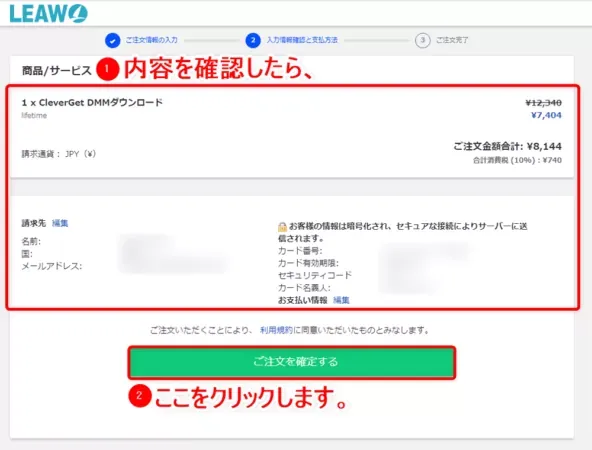Click the 名前 label
The height and width of the screenshot is (450, 592).
tap(31, 242)
